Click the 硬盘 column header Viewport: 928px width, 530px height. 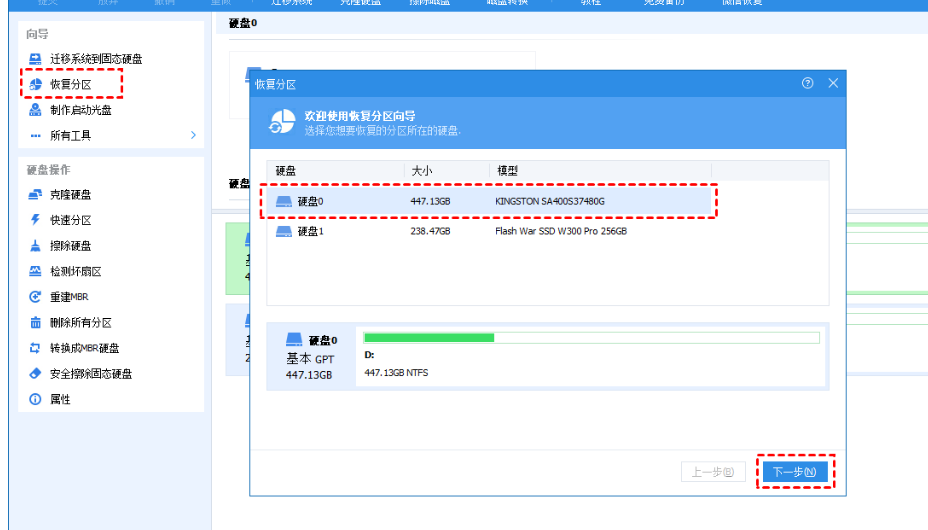point(285,171)
